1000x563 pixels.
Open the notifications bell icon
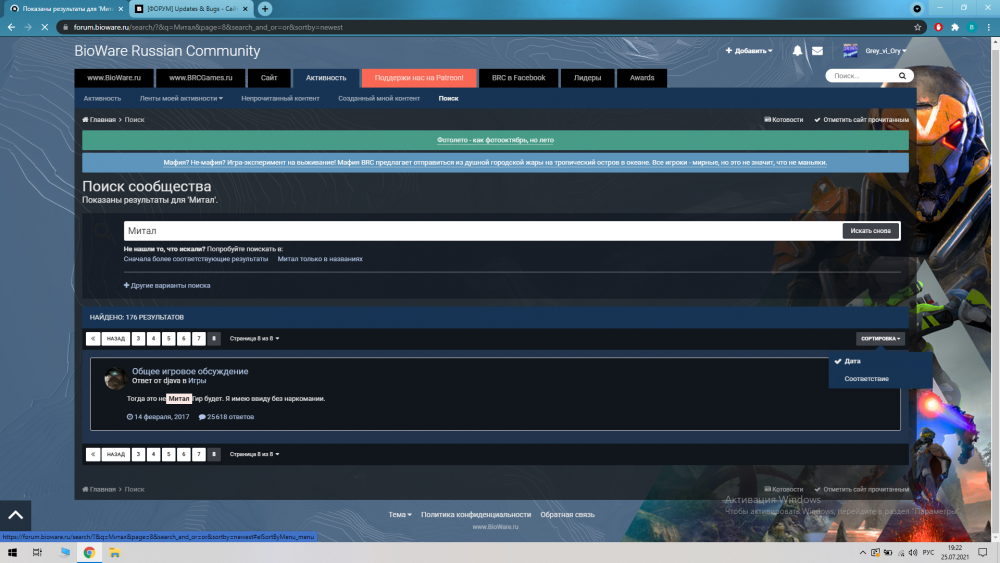(x=797, y=51)
